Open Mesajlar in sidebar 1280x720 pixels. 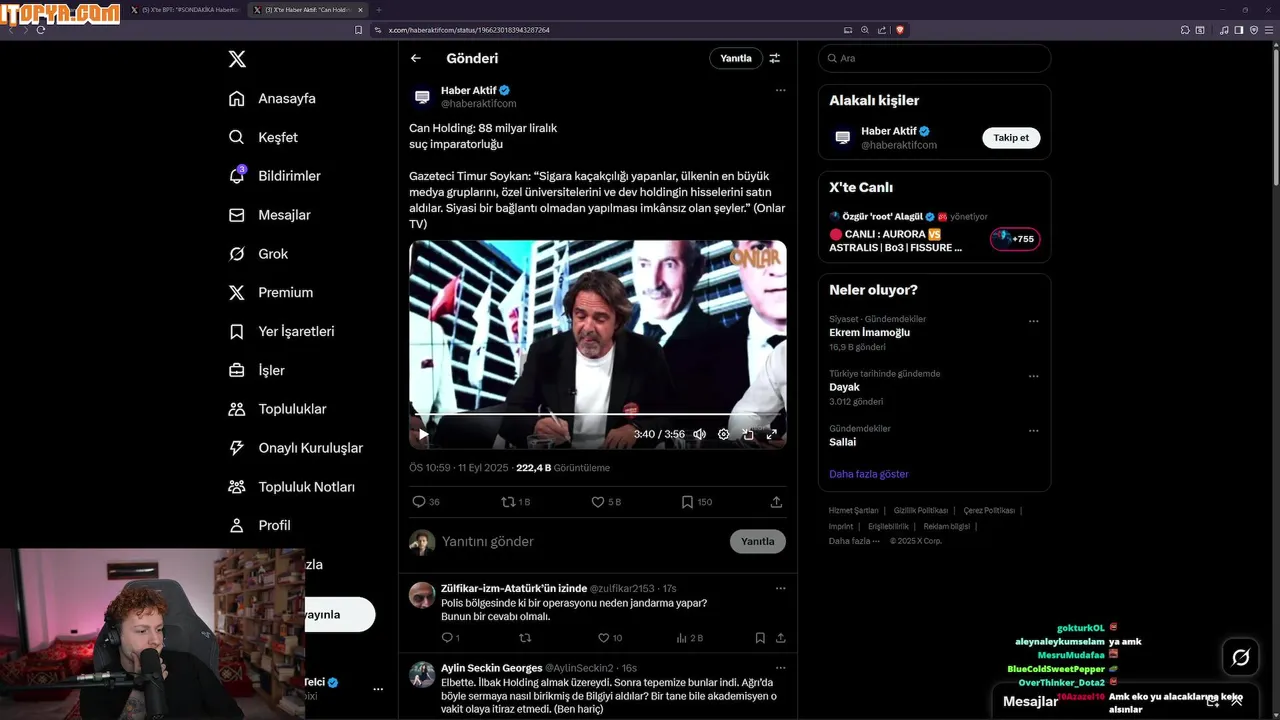269,215
